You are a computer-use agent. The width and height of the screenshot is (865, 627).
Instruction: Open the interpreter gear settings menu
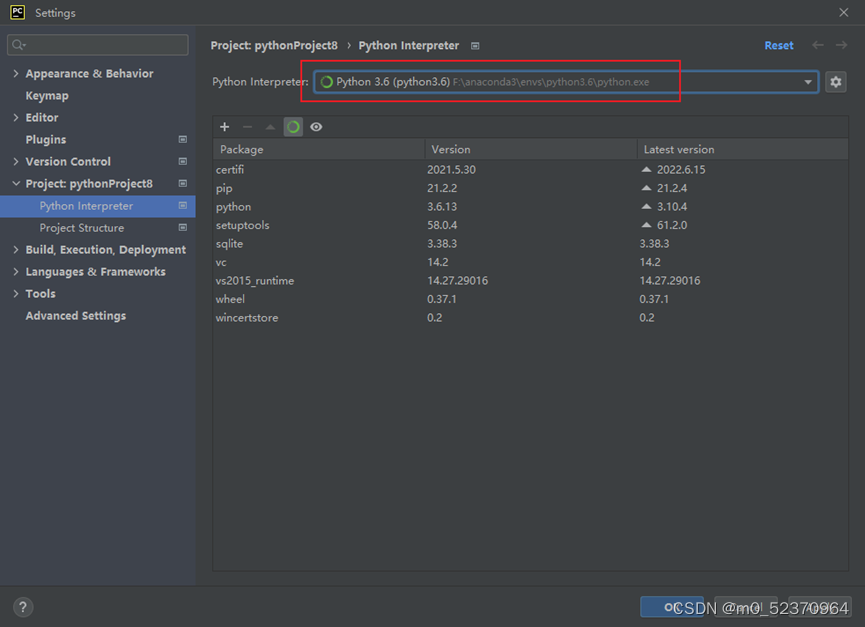tap(836, 82)
